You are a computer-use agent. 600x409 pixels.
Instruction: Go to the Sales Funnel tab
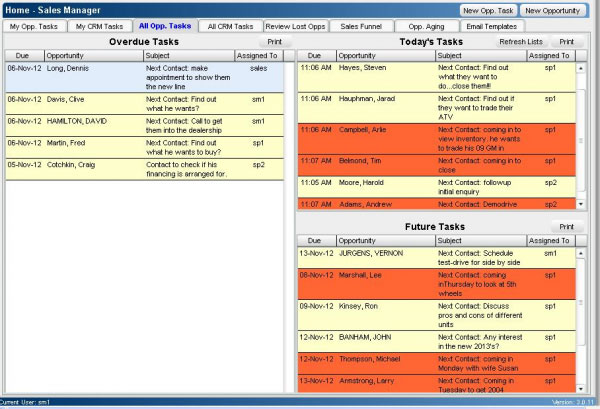[360, 26]
